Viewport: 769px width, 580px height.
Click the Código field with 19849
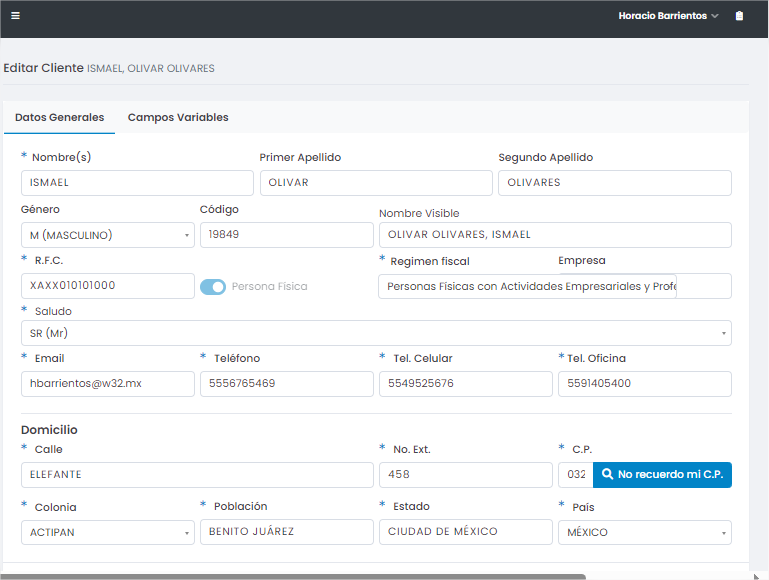(287, 235)
